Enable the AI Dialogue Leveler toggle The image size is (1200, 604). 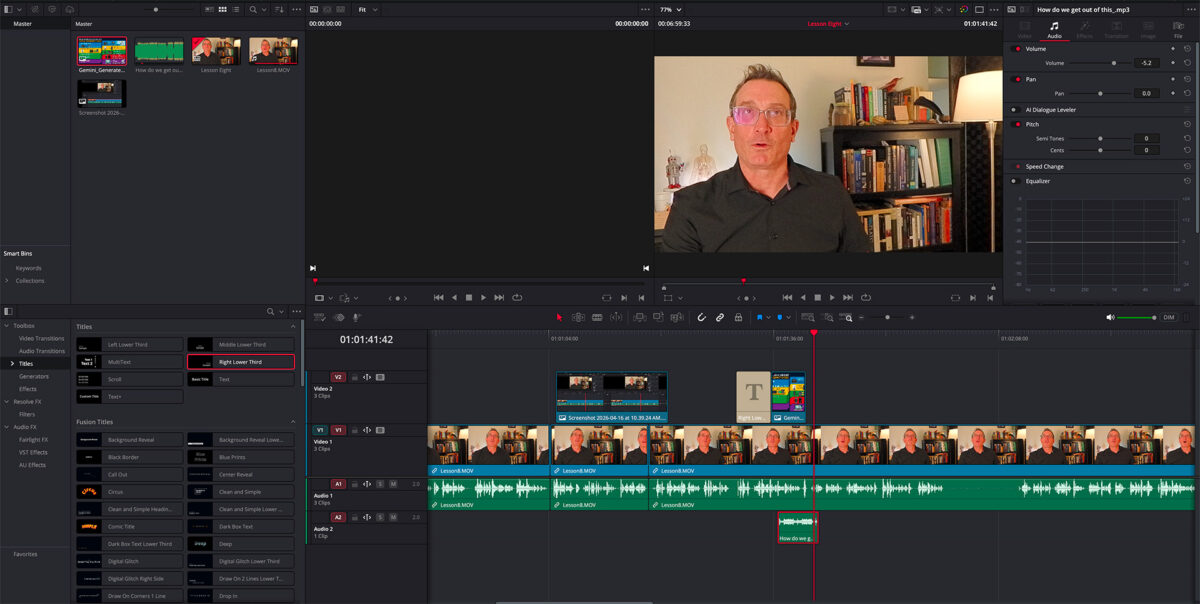[x=1014, y=109]
